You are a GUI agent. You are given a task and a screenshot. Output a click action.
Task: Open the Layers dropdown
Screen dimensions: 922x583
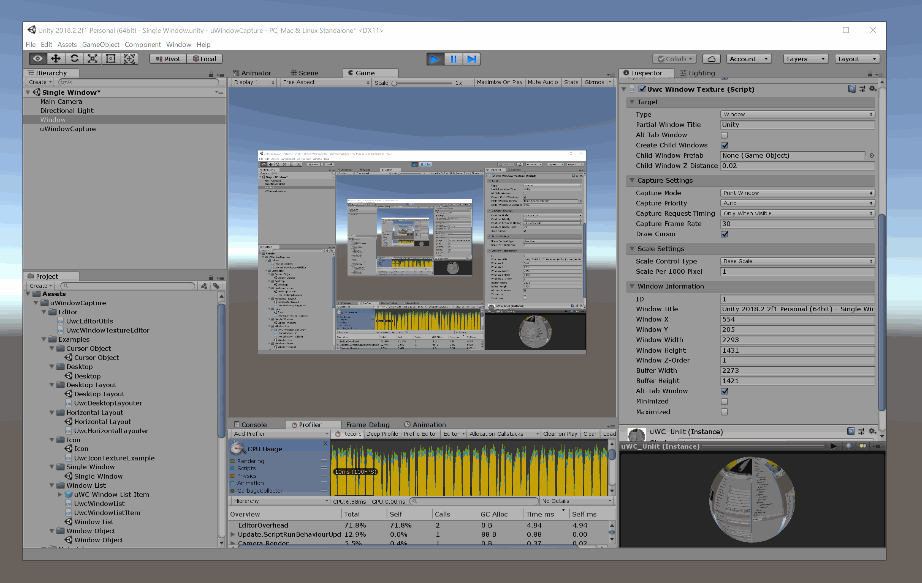pyautogui.click(x=806, y=59)
